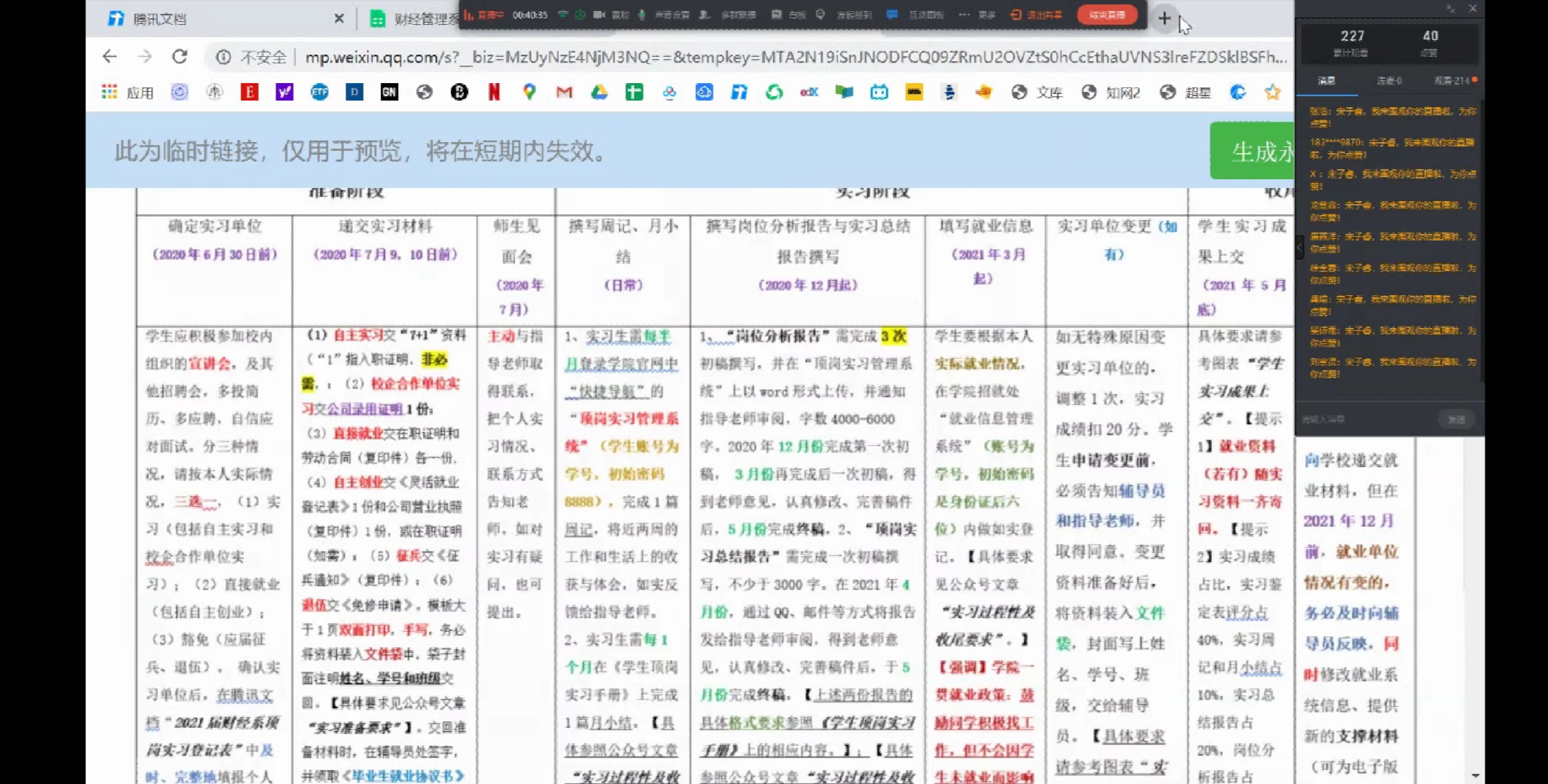Open 声音设置 in live toolbar
Screen dimensions: 1548x784
(671, 15)
